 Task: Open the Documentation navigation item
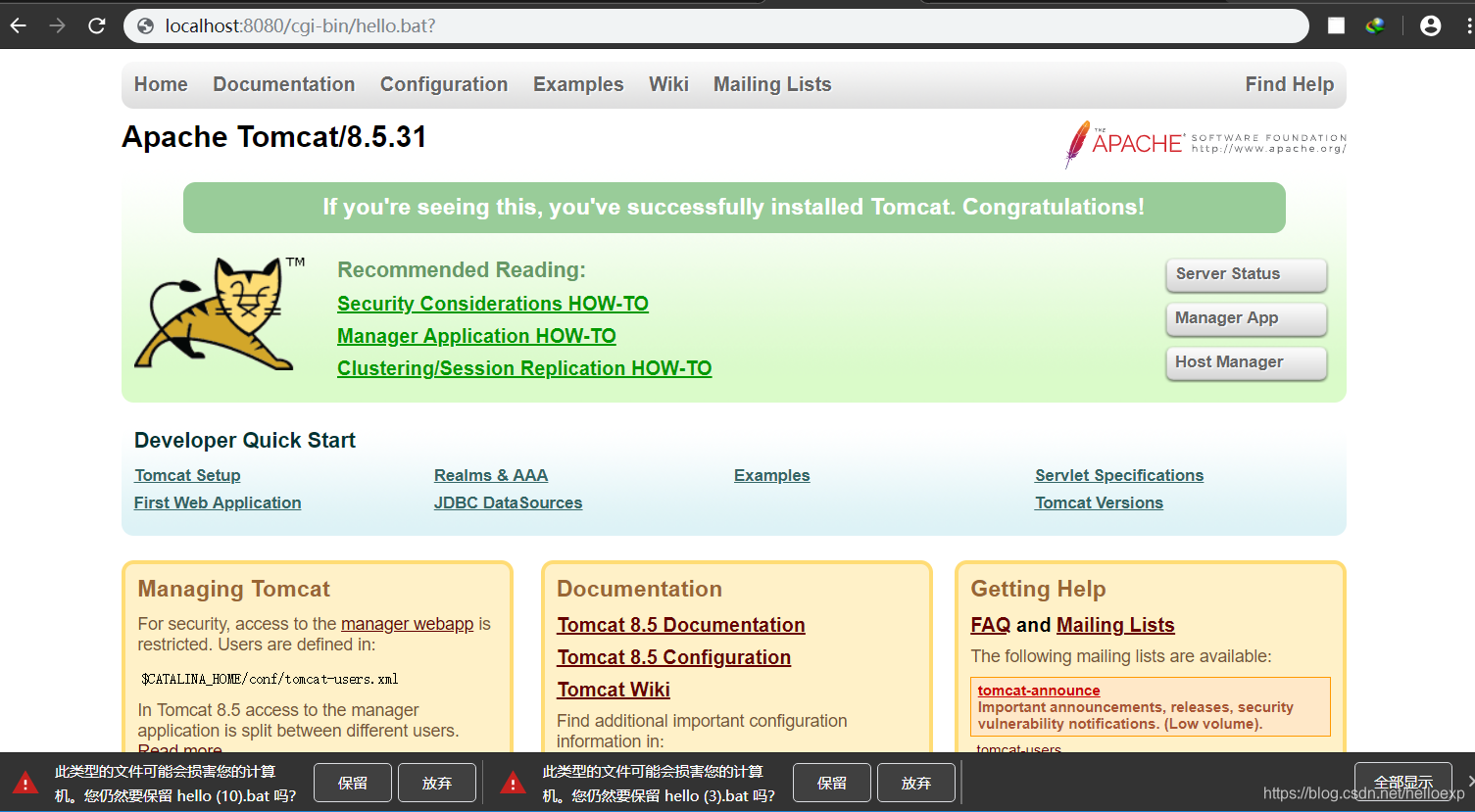tap(284, 84)
